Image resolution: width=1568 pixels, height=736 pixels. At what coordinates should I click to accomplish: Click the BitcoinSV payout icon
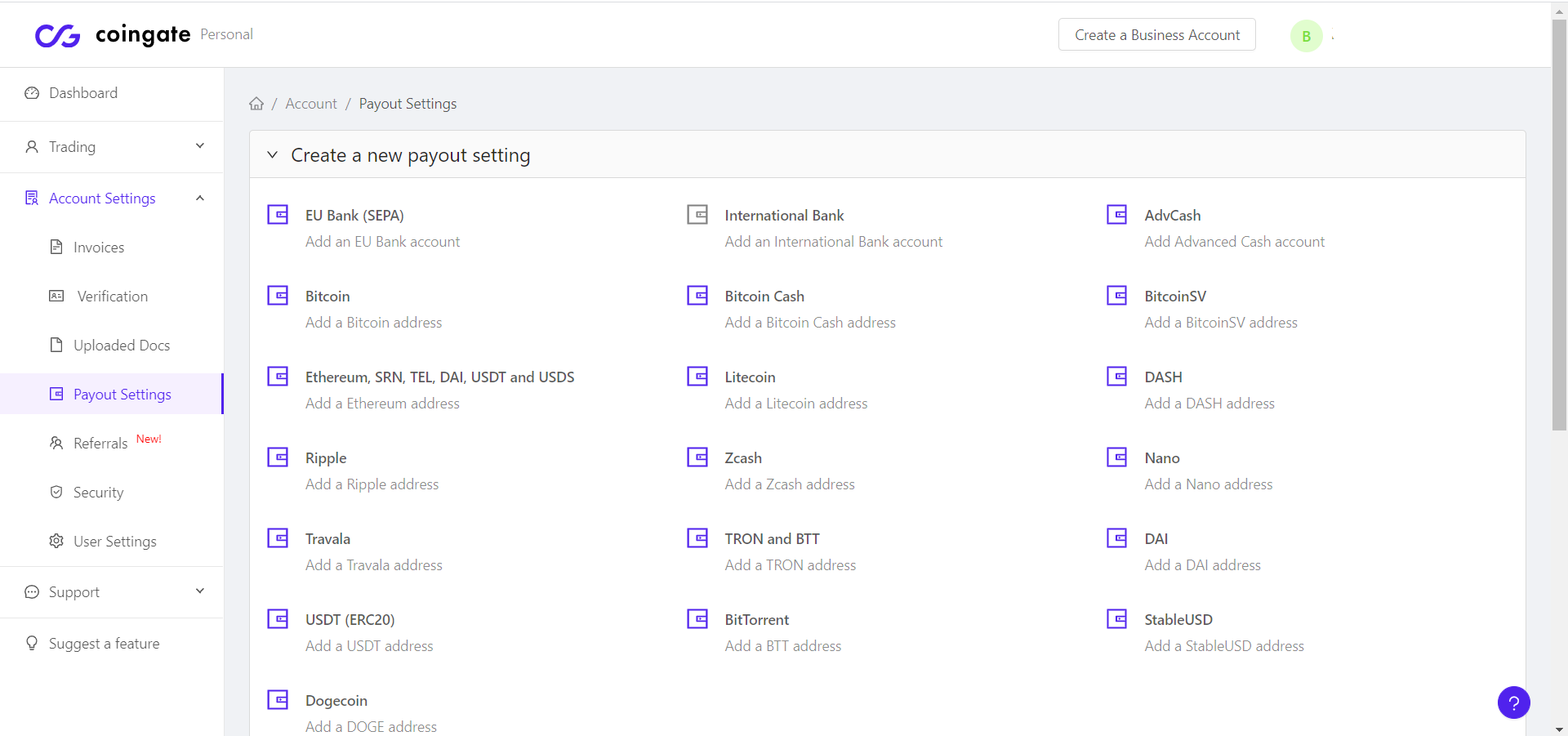pos(1117,296)
